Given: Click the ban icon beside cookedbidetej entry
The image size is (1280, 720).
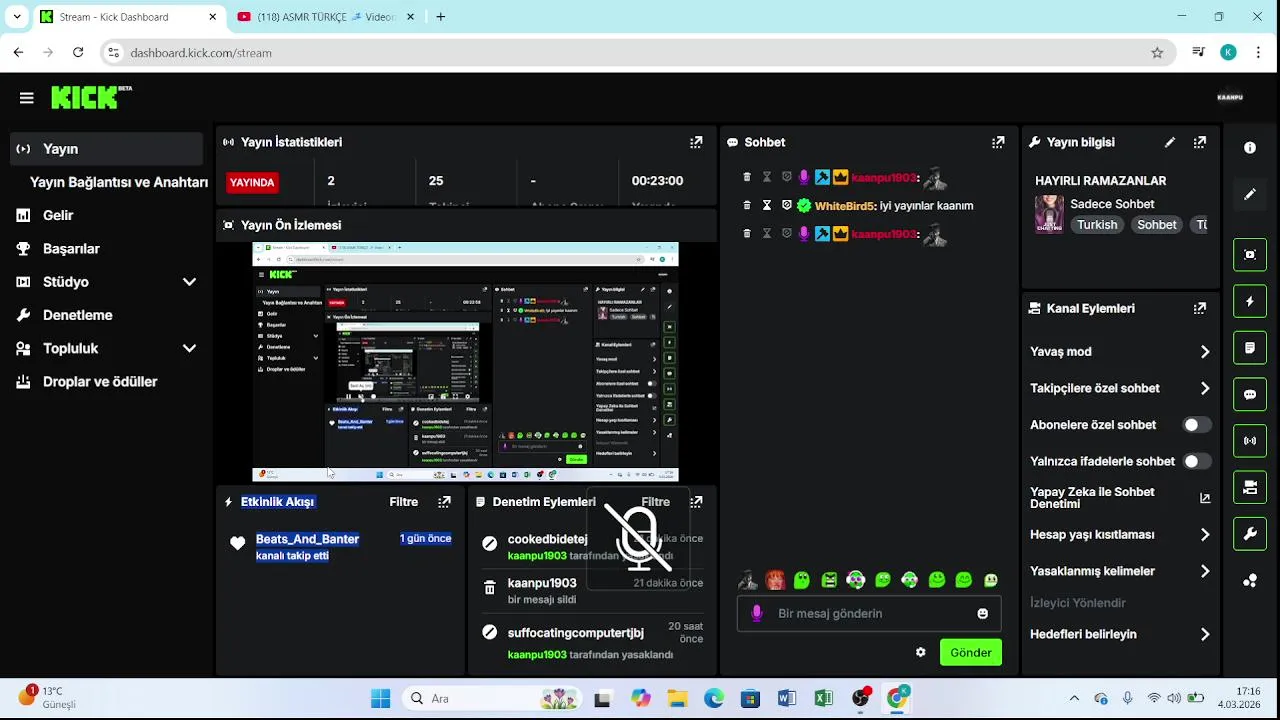Looking at the screenshot, I should point(490,544).
